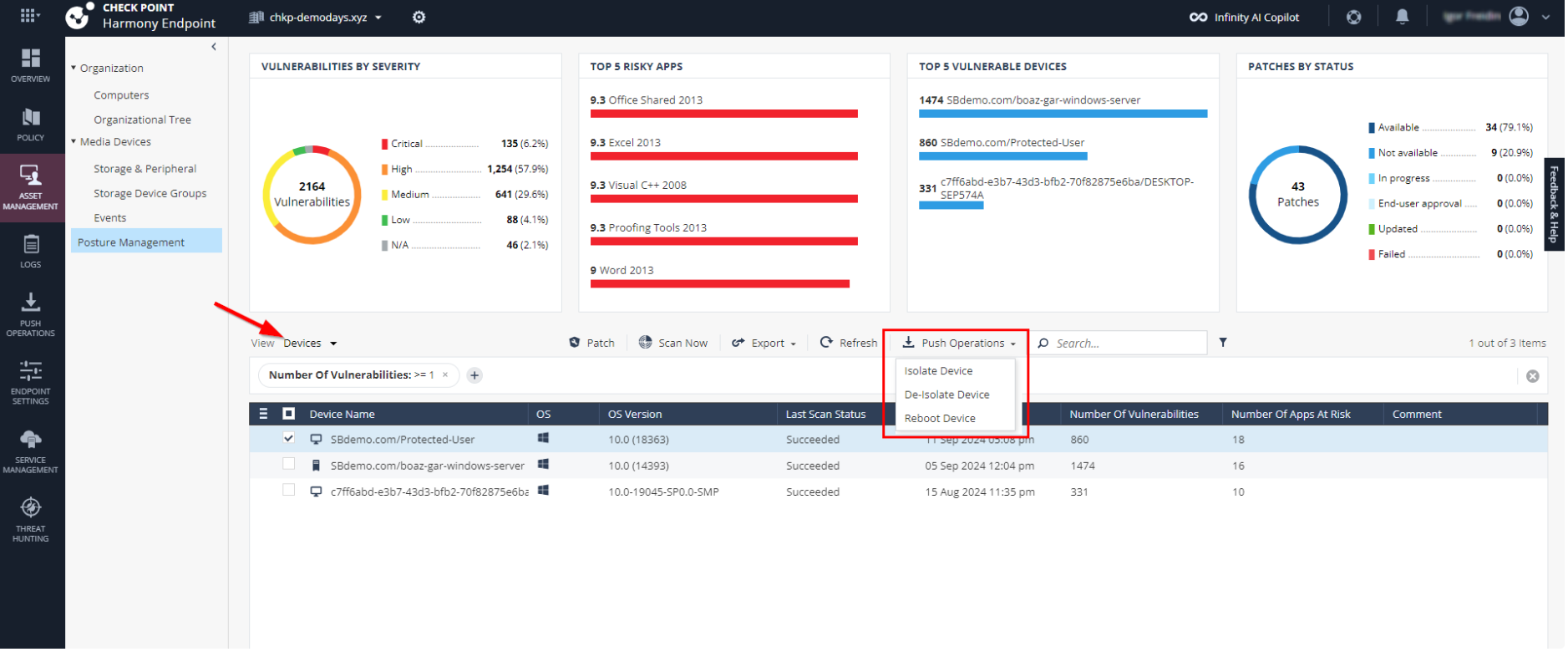The image size is (1568, 657).
Task: Open Service Management section
Action: [x=31, y=451]
